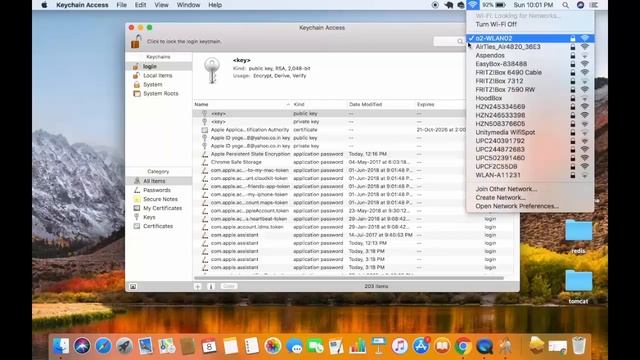
Task: Click the battery status icon
Action: (x=500, y=5)
